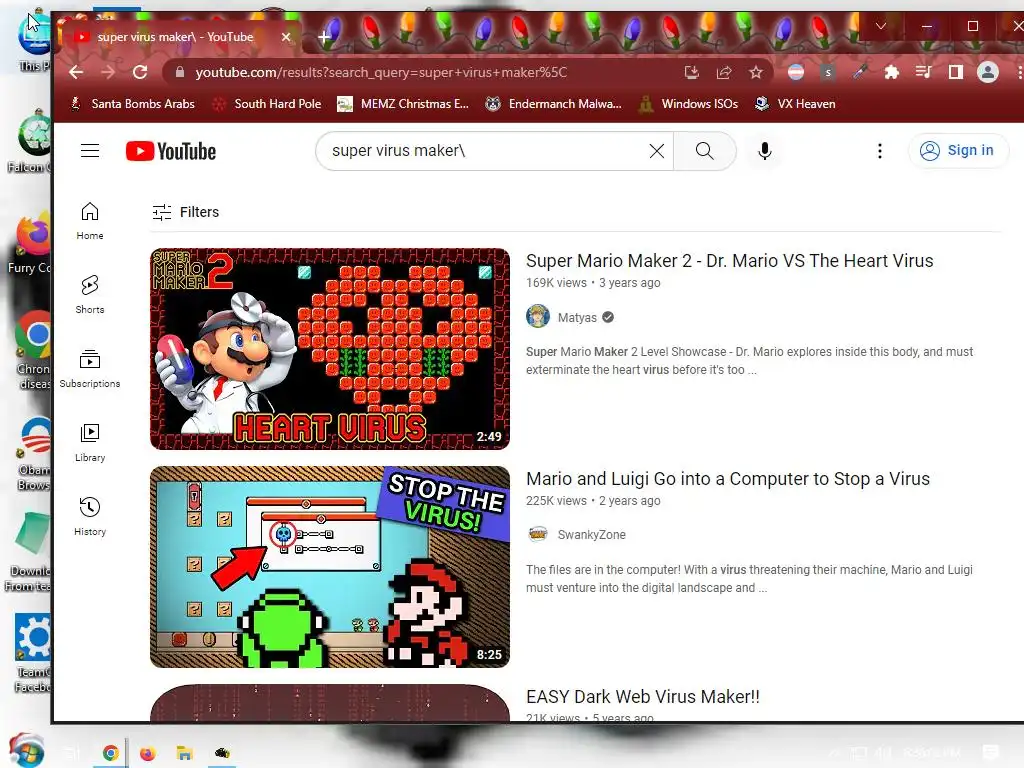Run search with the magnifier button
The image size is (1024, 768).
[705, 151]
